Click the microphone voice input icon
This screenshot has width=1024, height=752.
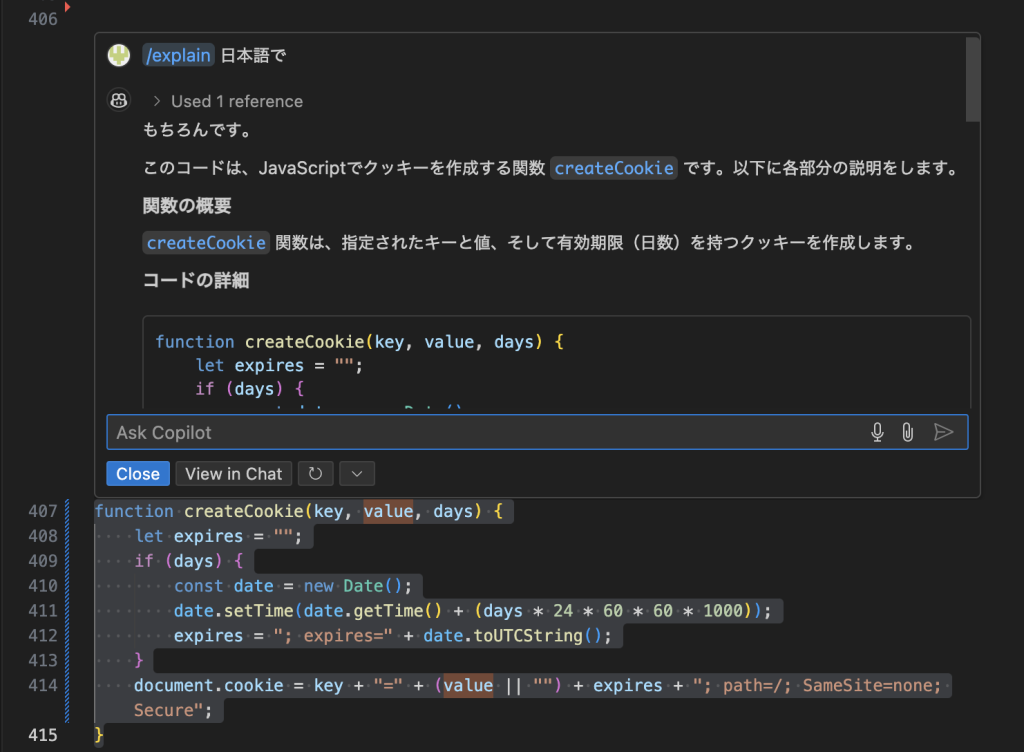pyautogui.click(x=877, y=432)
